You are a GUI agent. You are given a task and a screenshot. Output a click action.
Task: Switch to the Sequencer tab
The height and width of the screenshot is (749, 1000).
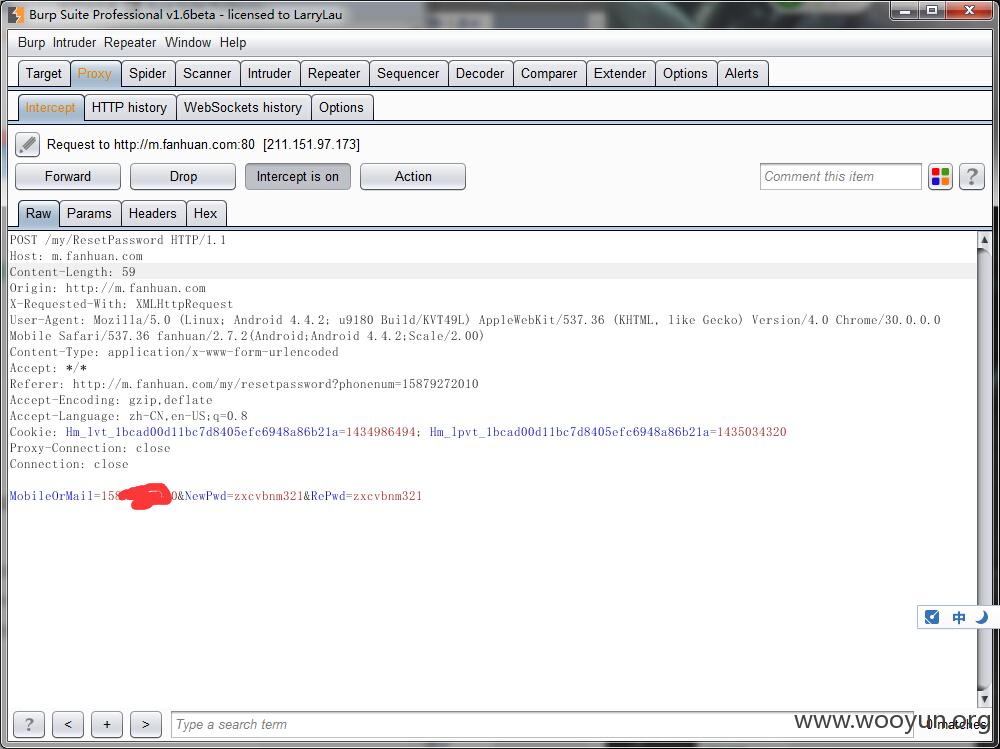[x=408, y=73]
